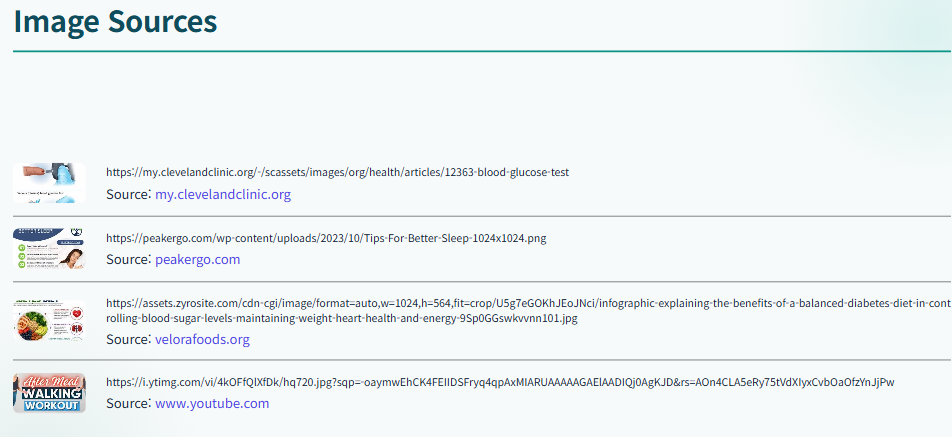The width and height of the screenshot is (952, 437).
Task: Click the Source label before www.youtube.com
Action: point(128,404)
